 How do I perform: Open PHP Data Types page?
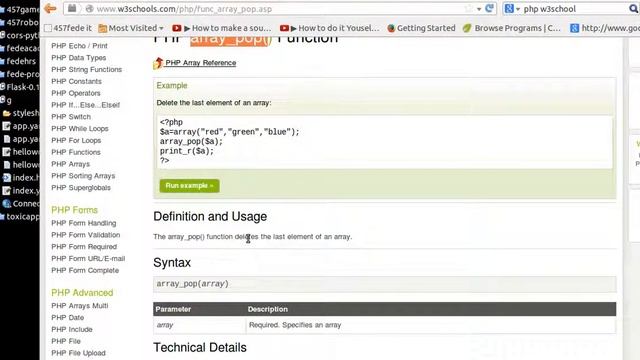[79, 58]
